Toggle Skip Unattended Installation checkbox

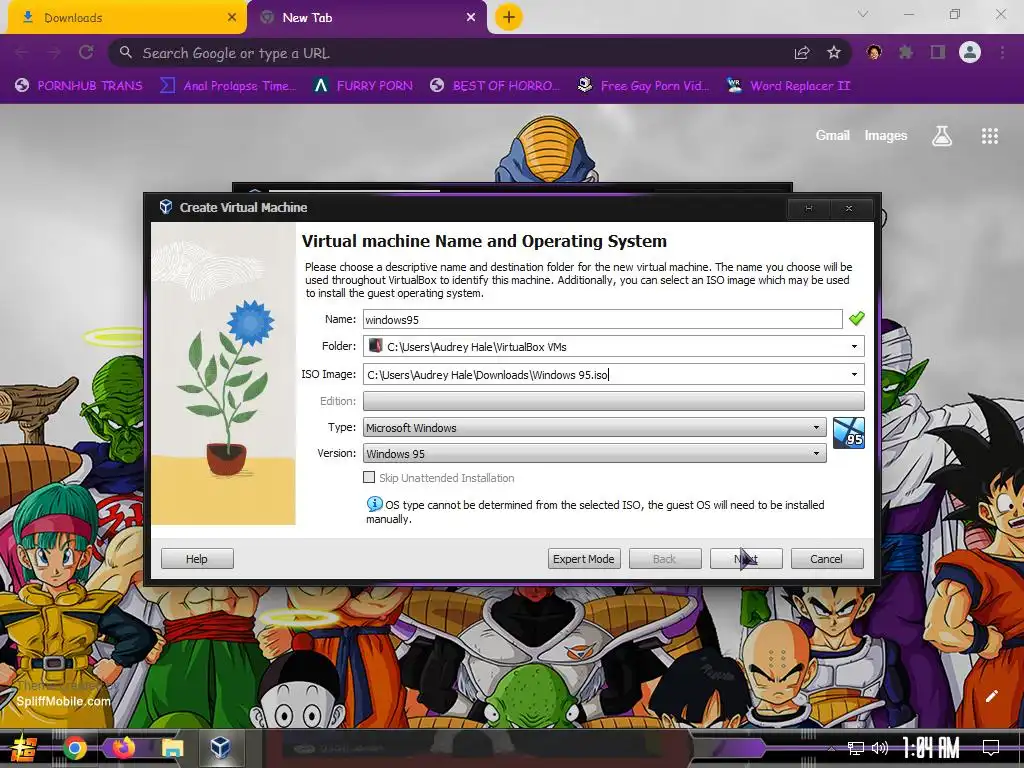369,477
